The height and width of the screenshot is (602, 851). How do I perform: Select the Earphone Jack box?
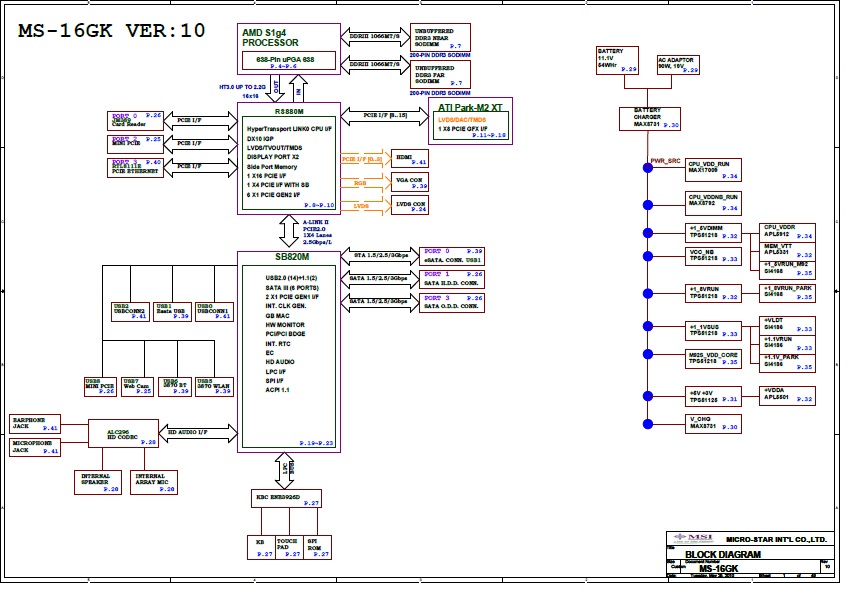(x=35, y=424)
